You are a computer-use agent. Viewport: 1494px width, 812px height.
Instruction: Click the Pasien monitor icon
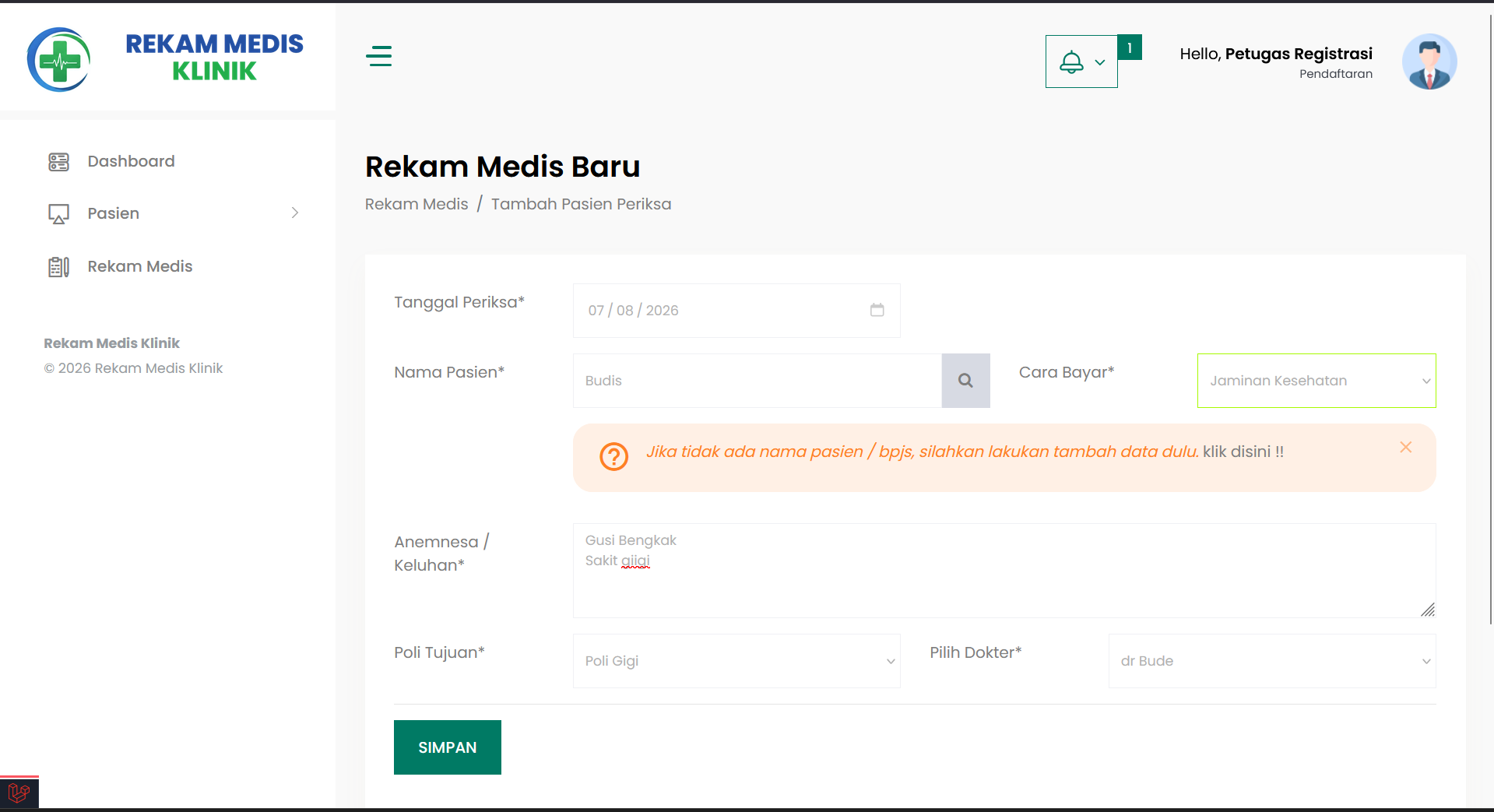pyautogui.click(x=58, y=214)
